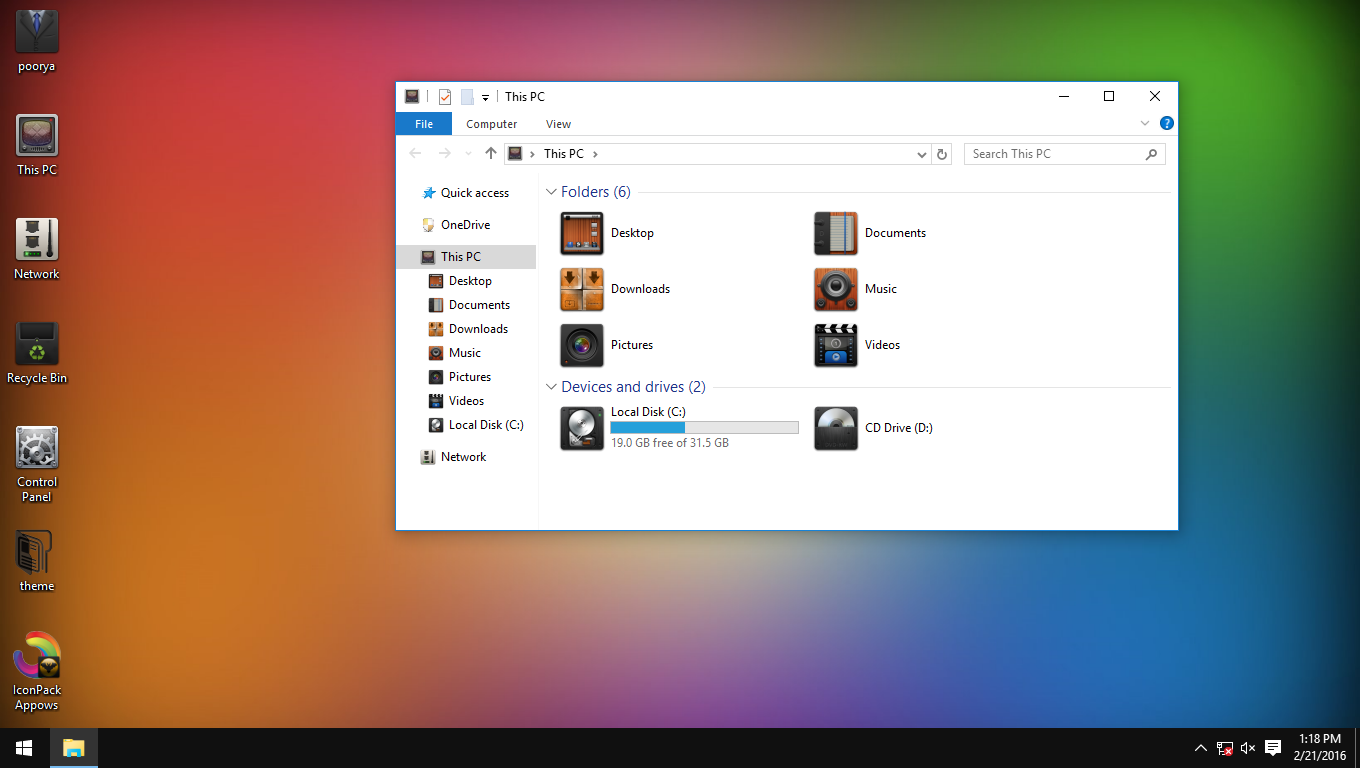Collapse the Folders (6) section
Screen dimensions: 1360x768
click(551, 191)
